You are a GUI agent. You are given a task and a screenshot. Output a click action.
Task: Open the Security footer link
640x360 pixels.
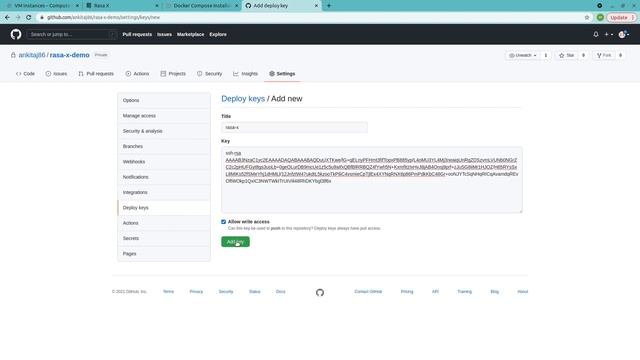226,292
